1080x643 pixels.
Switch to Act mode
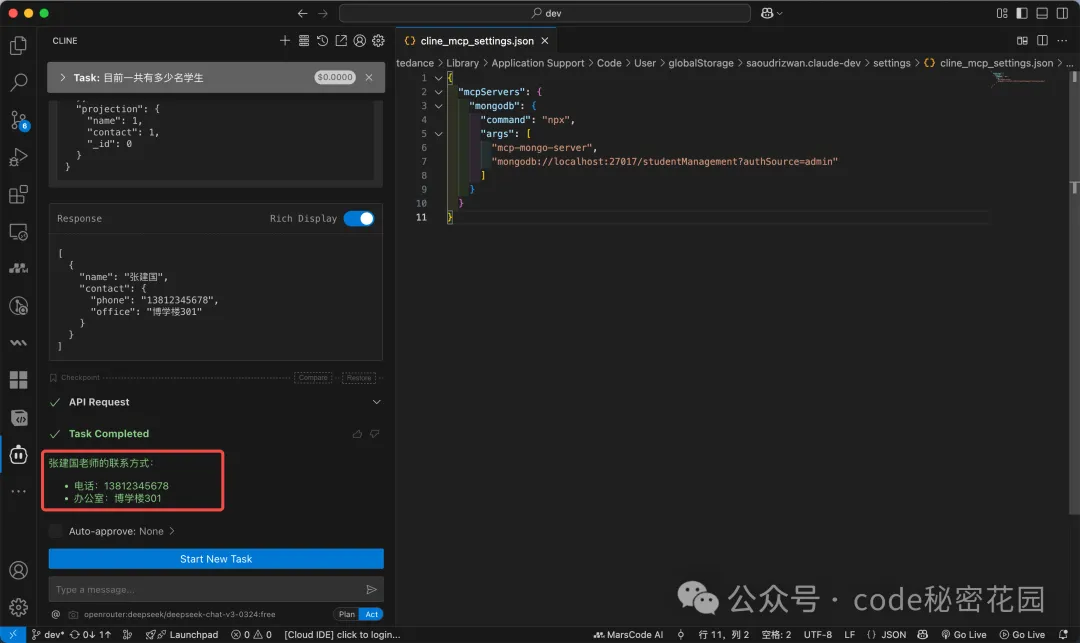pyautogui.click(x=372, y=614)
